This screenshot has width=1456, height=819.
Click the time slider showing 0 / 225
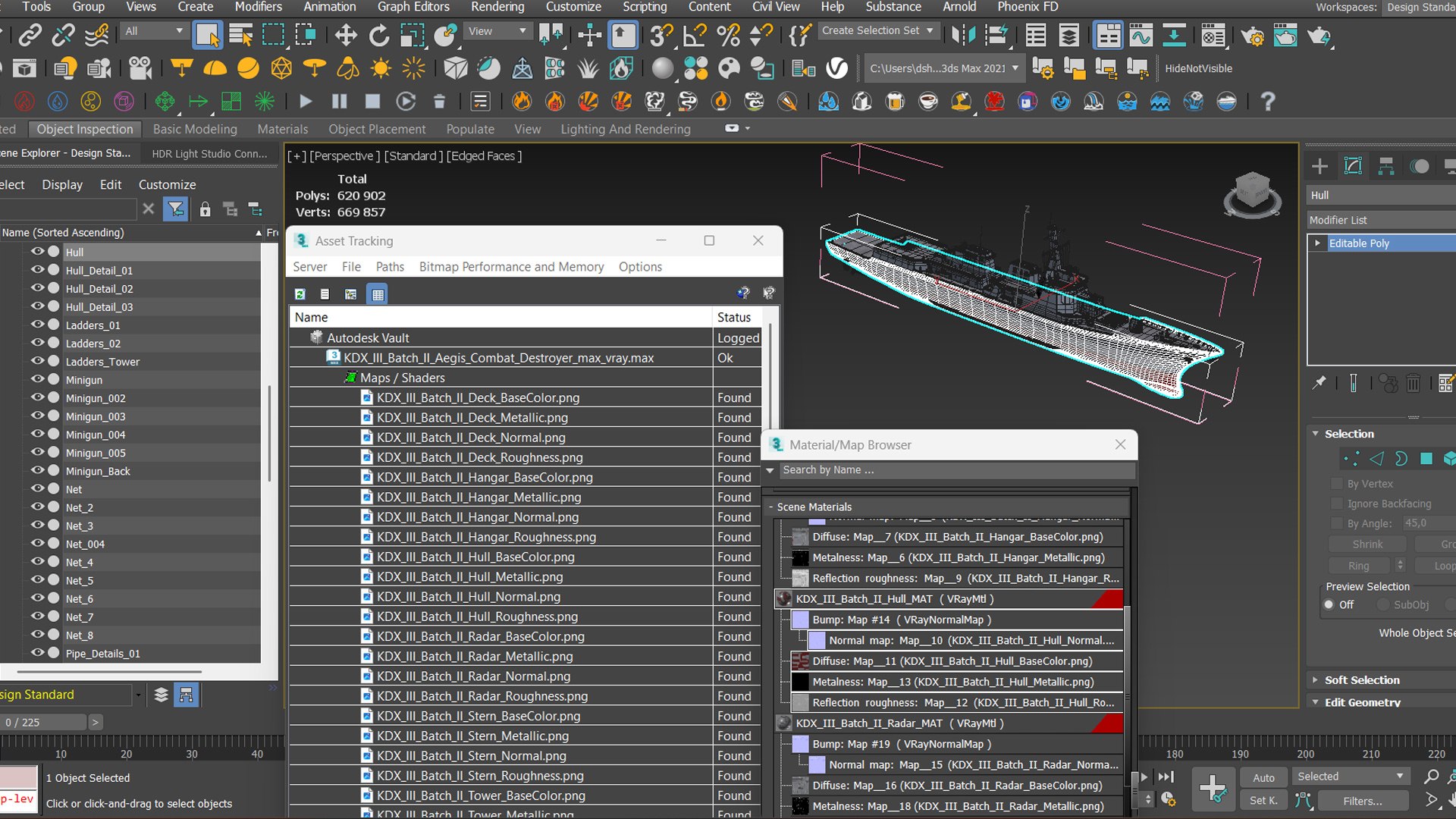click(43, 723)
